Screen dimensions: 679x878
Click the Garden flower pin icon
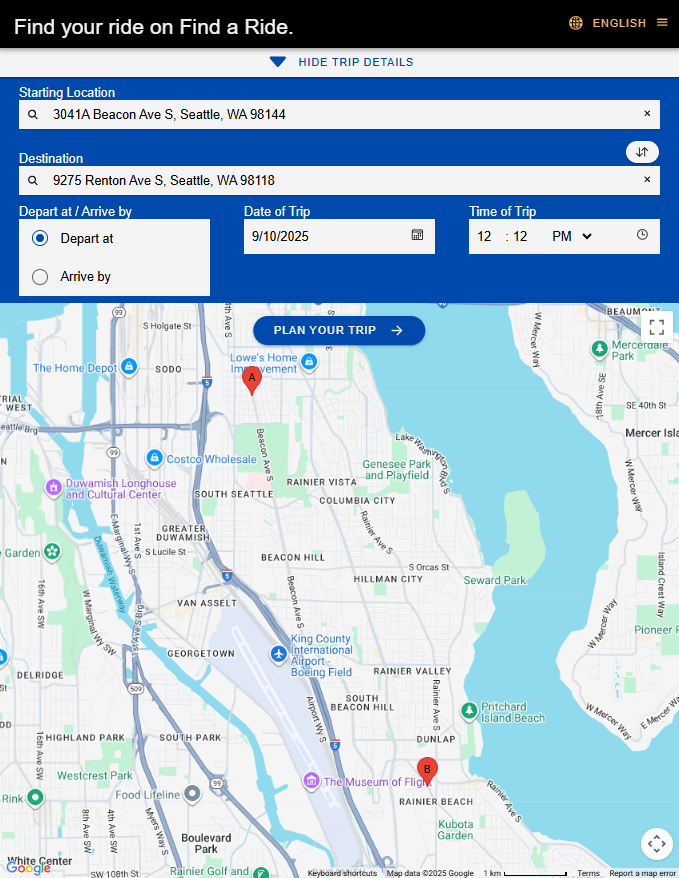pos(52,552)
